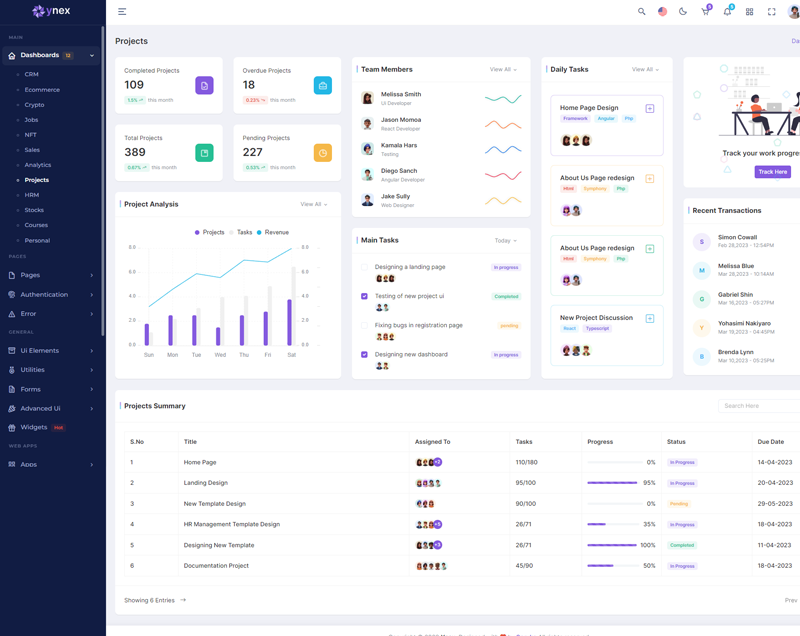This screenshot has width=800, height=636.
Task: Open the shopping cart icon
Action: tap(705, 12)
